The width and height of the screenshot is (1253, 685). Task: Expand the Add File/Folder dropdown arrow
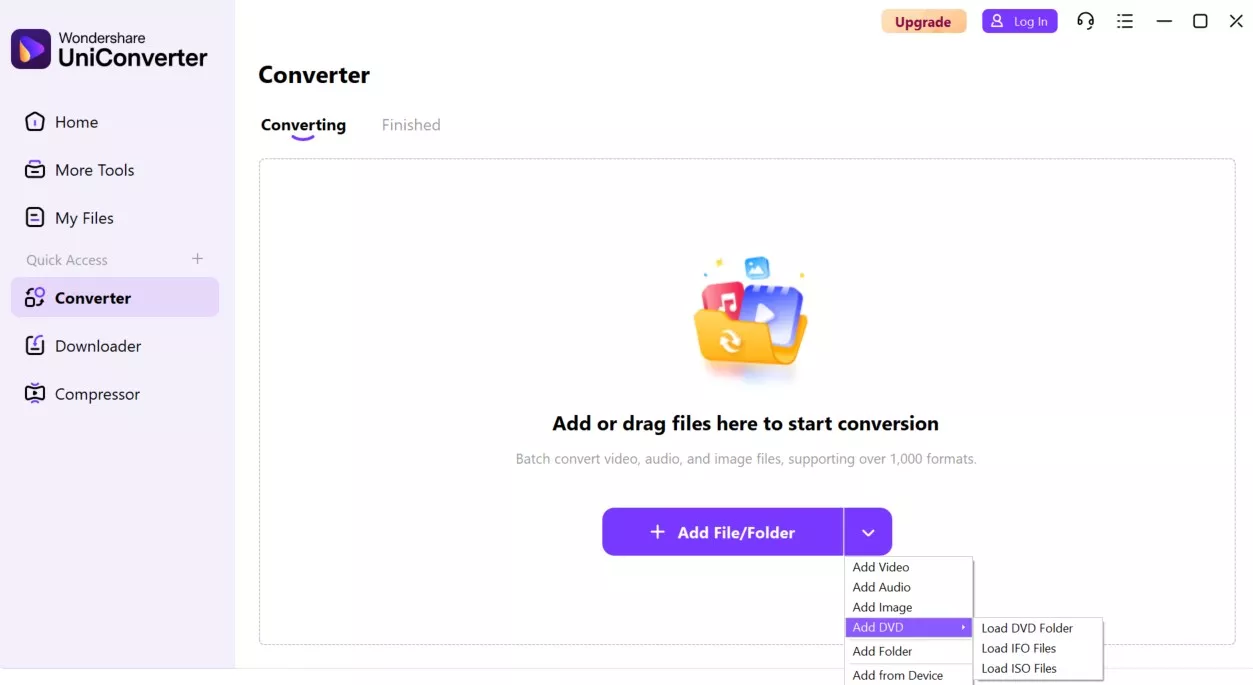point(868,531)
